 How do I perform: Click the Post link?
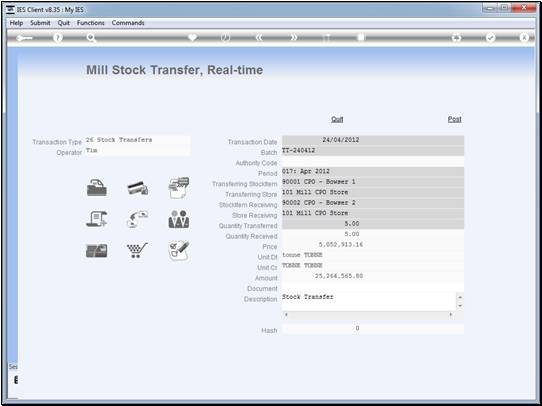[455, 119]
